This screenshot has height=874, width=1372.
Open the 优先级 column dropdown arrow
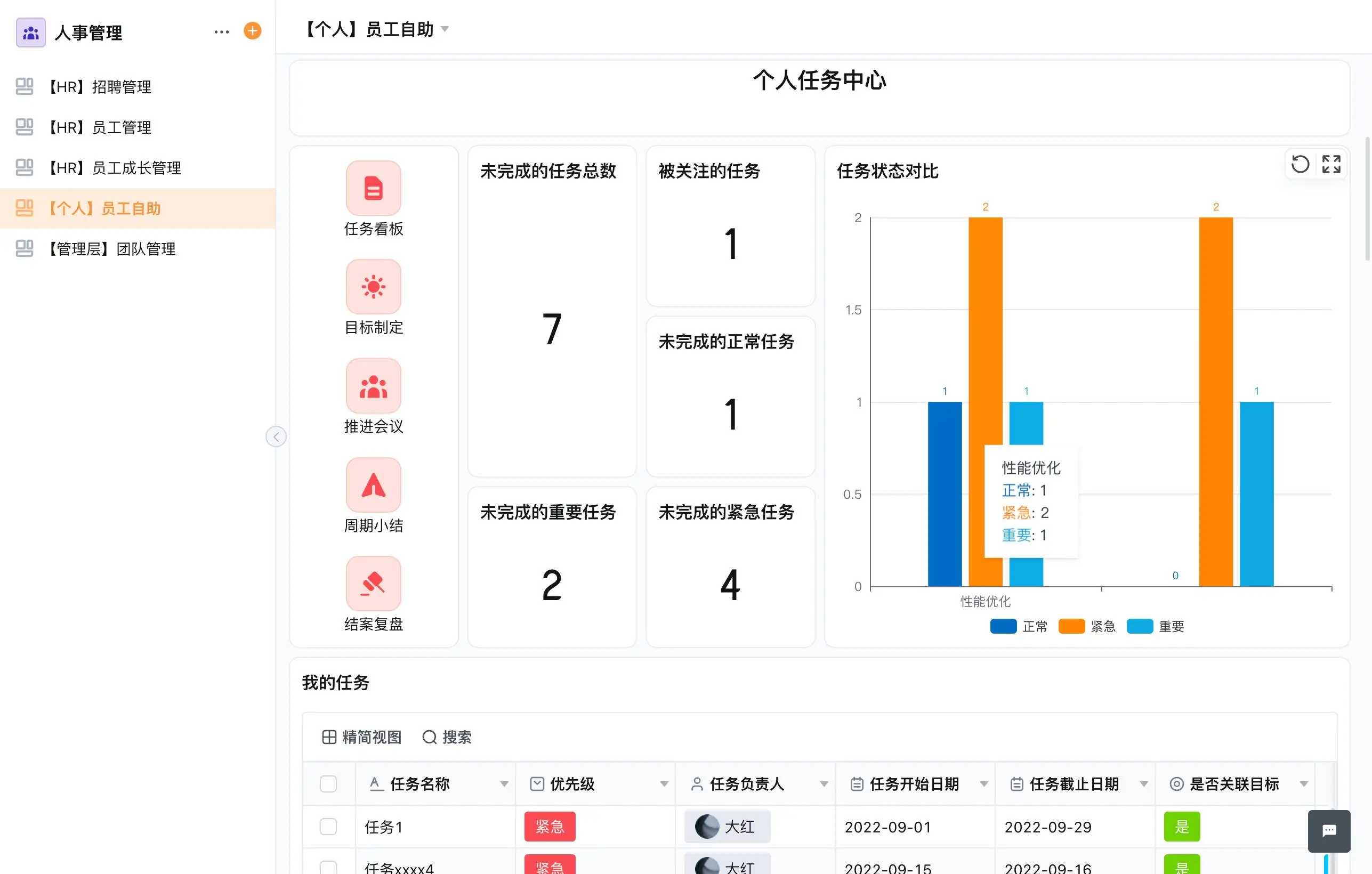tap(664, 784)
